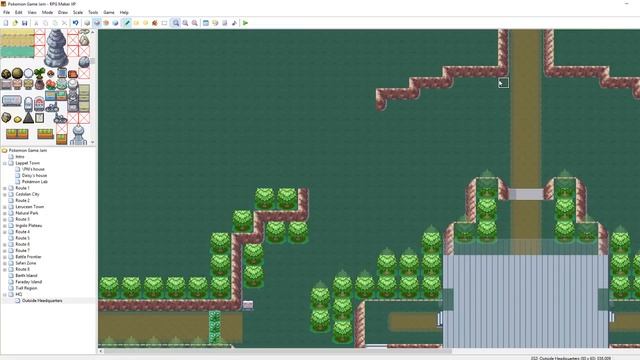
Task: Save the project using the floppy icon
Action: point(24,23)
